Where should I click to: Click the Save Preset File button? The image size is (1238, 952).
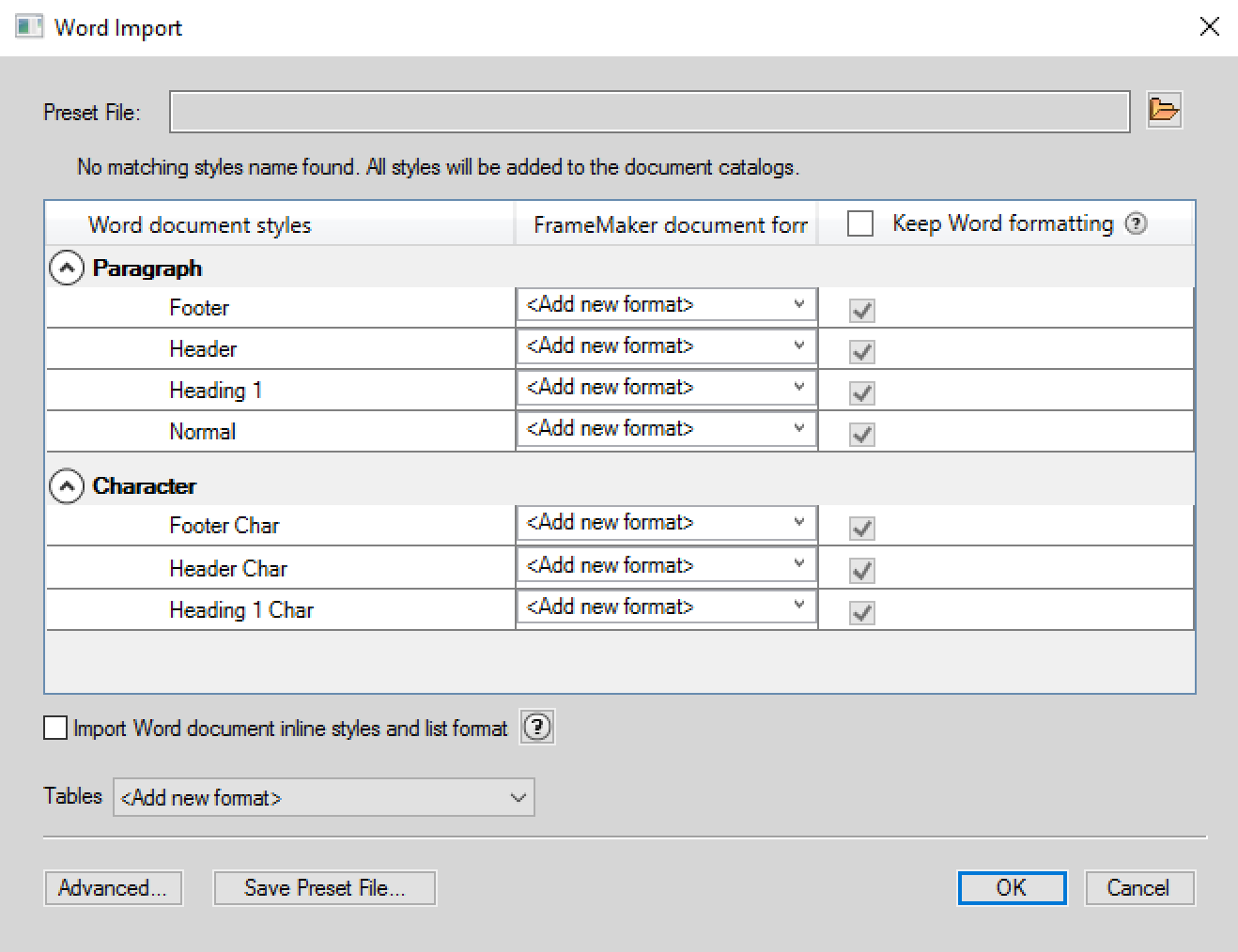[324, 887]
